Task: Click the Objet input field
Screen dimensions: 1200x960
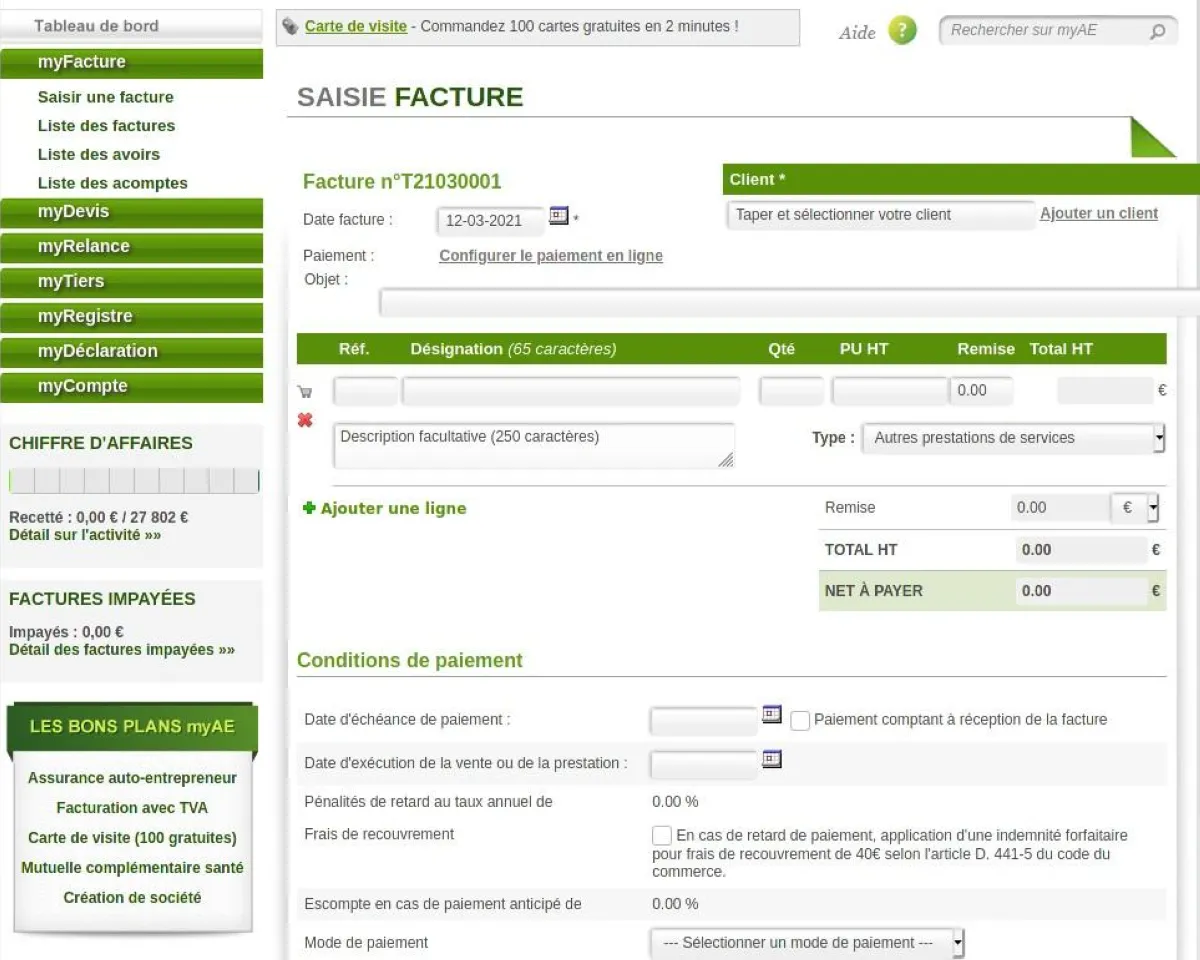Action: click(x=789, y=303)
